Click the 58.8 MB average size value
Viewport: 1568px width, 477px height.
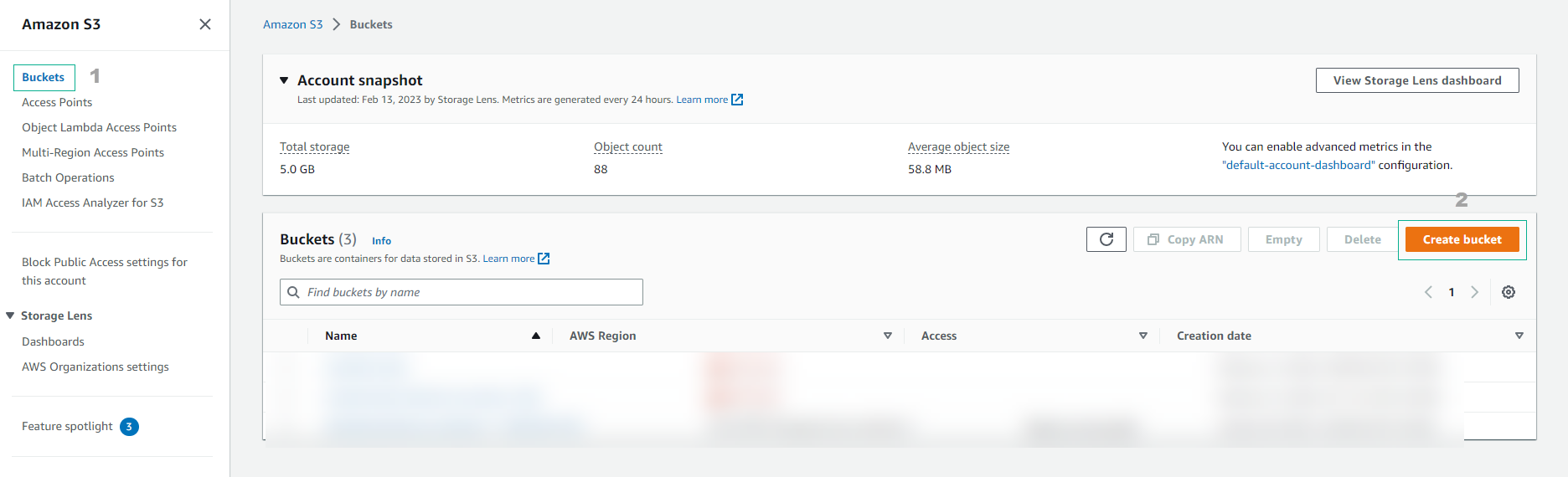click(930, 169)
